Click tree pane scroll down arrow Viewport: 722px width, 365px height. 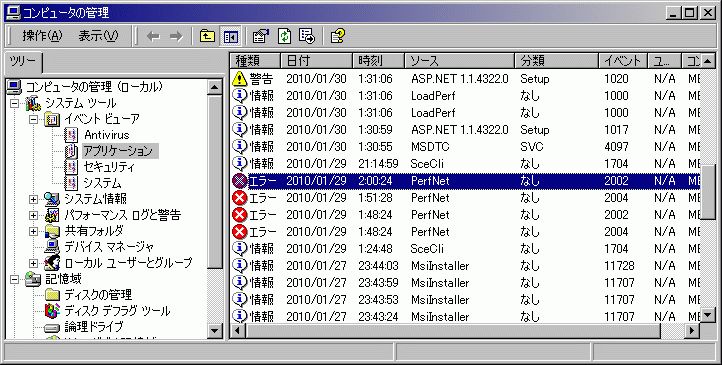click(215, 330)
